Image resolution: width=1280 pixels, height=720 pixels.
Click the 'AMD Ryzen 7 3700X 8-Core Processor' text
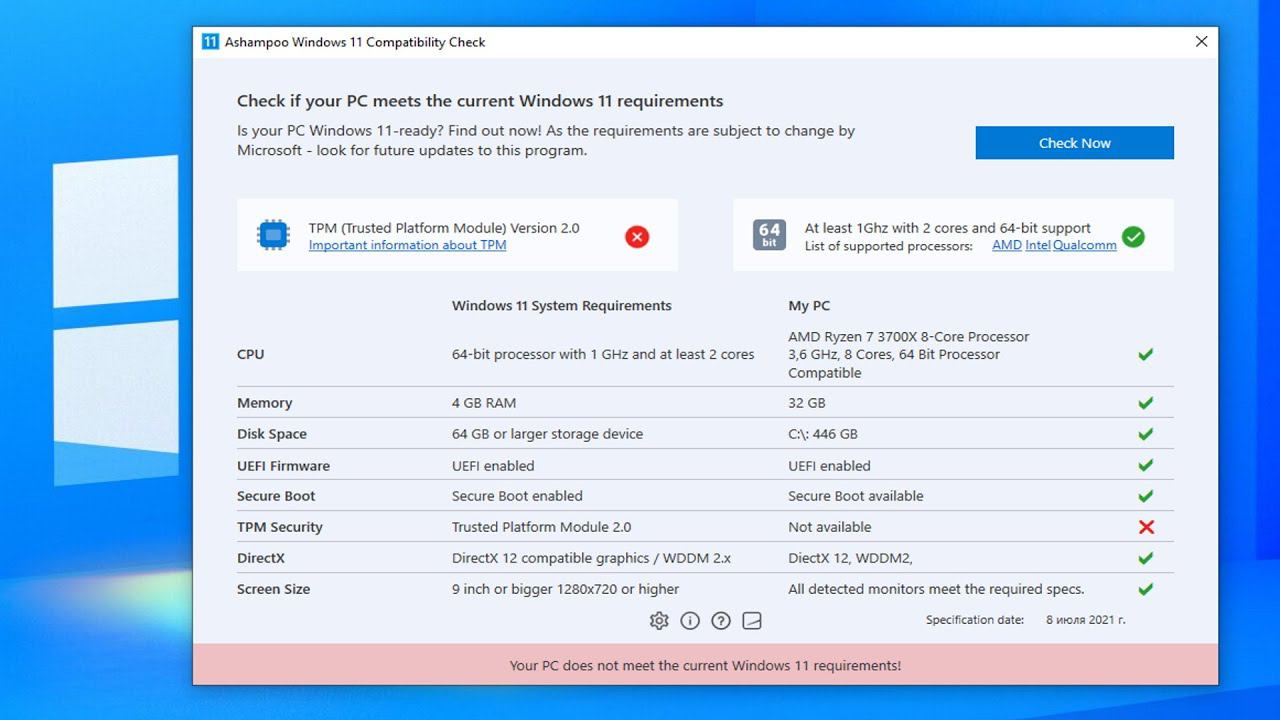(x=908, y=337)
